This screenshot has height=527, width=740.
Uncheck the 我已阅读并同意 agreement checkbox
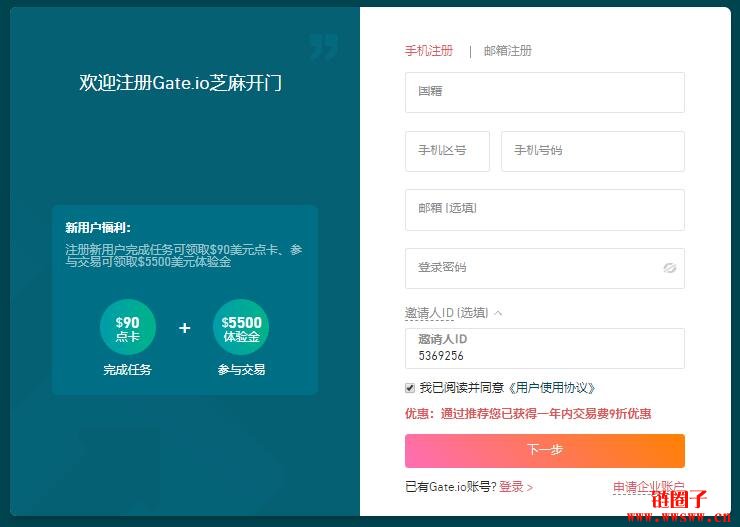[410, 388]
